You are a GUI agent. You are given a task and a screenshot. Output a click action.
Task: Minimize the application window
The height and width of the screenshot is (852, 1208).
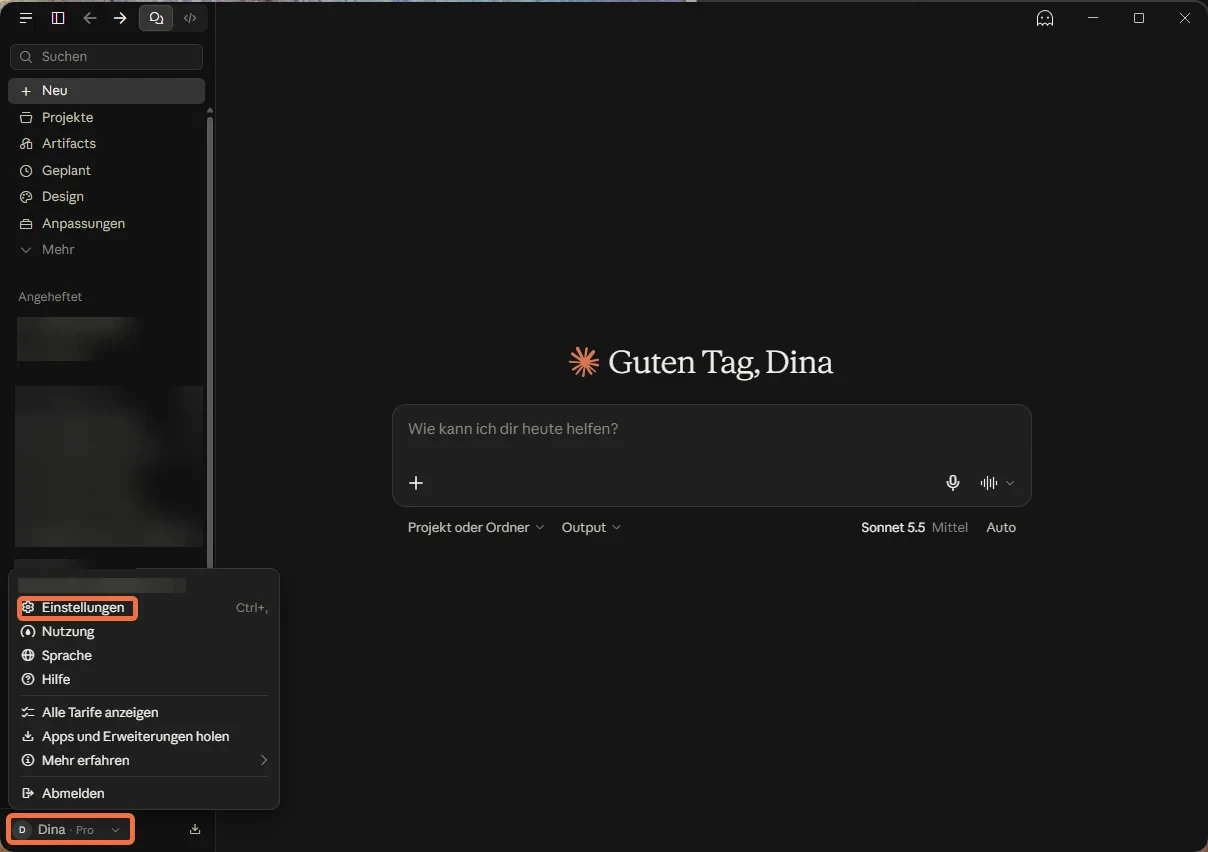click(x=1093, y=18)
